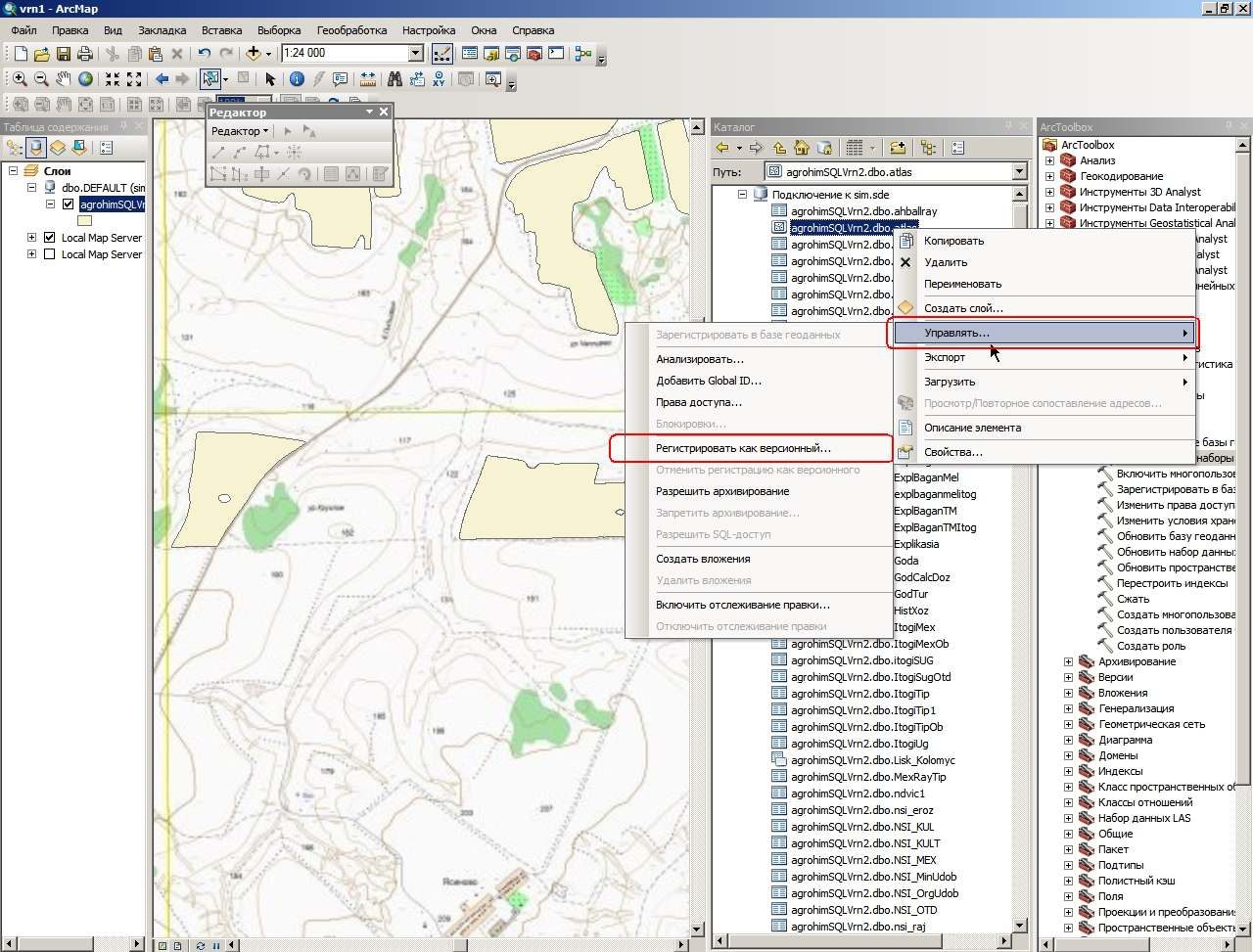Select the Zoom In tool
Image resolution: width=1253 pixels, height=952 pixels.
point(20,79)
